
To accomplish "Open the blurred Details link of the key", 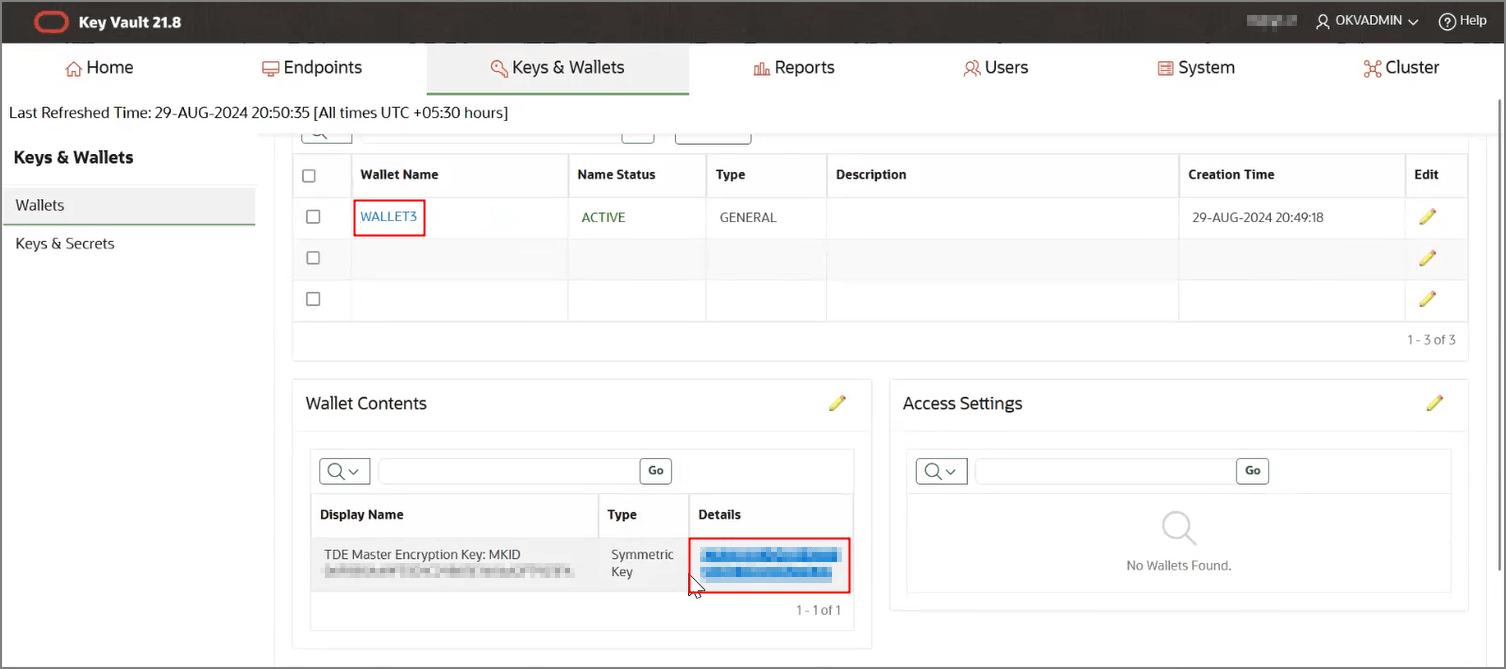I will click(x=770, y=563).
